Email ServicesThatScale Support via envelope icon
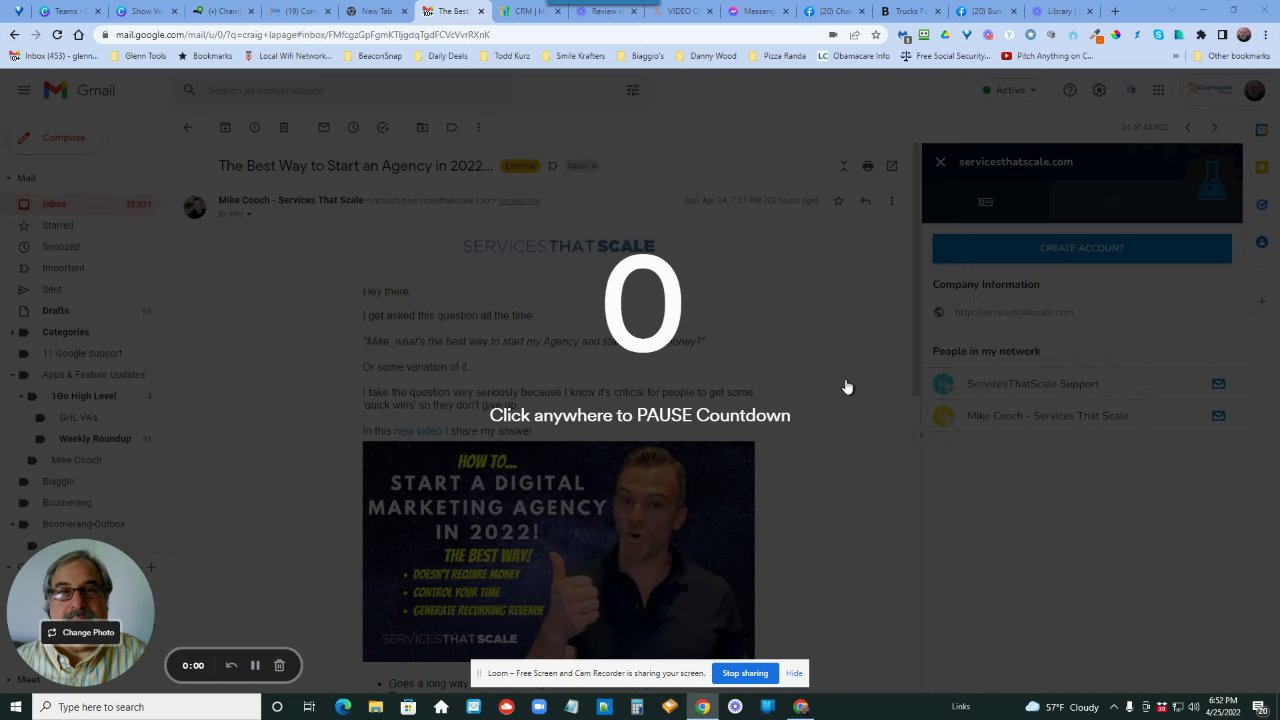The image size is (1280, 720). [x=1218, y=384]
